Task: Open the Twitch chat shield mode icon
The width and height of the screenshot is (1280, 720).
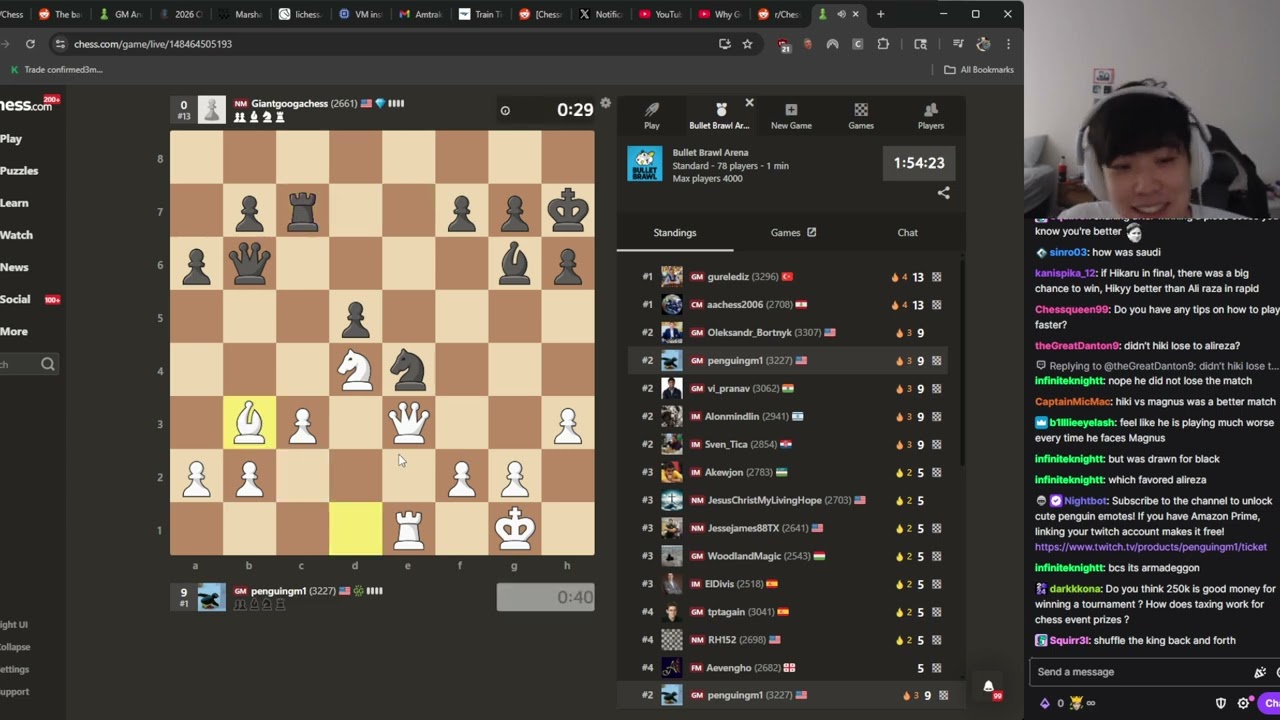Action: pyautogui.click(x=1221, y=703)
